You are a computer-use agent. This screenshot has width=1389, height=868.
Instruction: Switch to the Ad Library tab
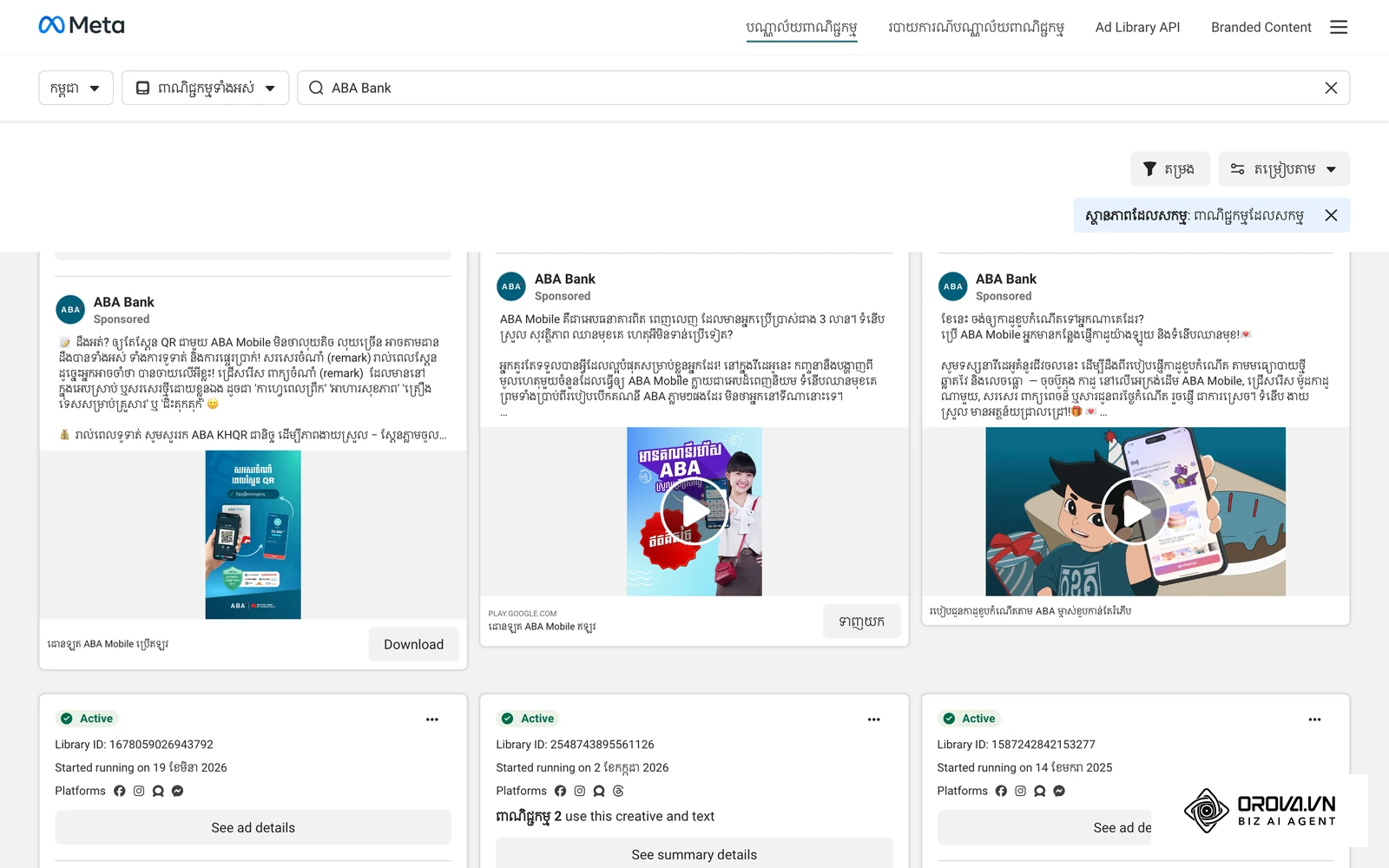click(x=801, y=27)
